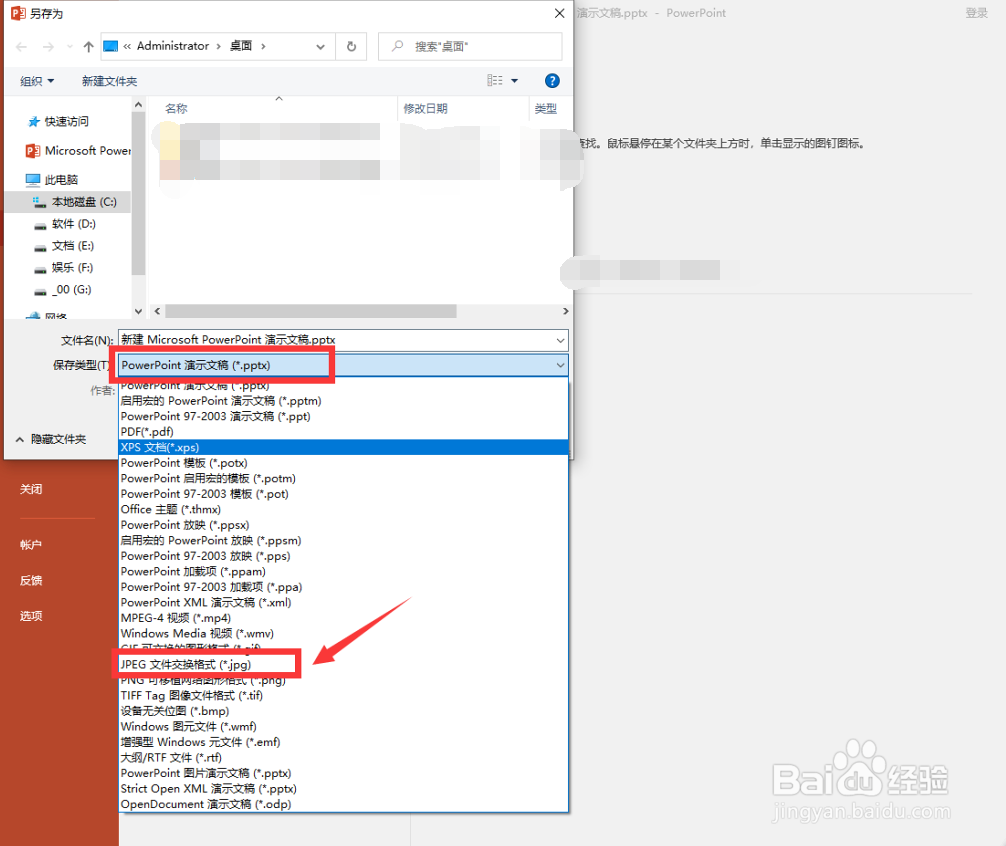Choose PowerPoint 放映 (*.ppsx)
Image resolution: width=1006 pixels, height=846 pixels.
343,525
